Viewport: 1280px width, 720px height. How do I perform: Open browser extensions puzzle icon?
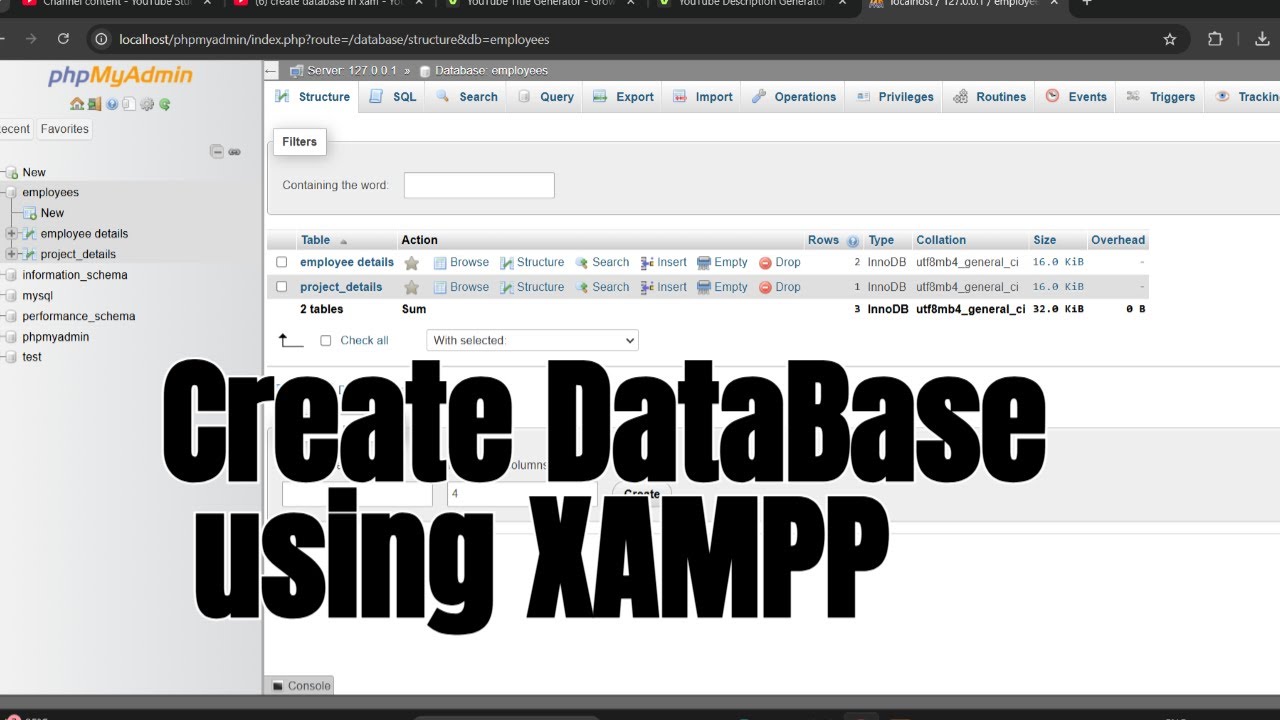(x=1216, y=39)
